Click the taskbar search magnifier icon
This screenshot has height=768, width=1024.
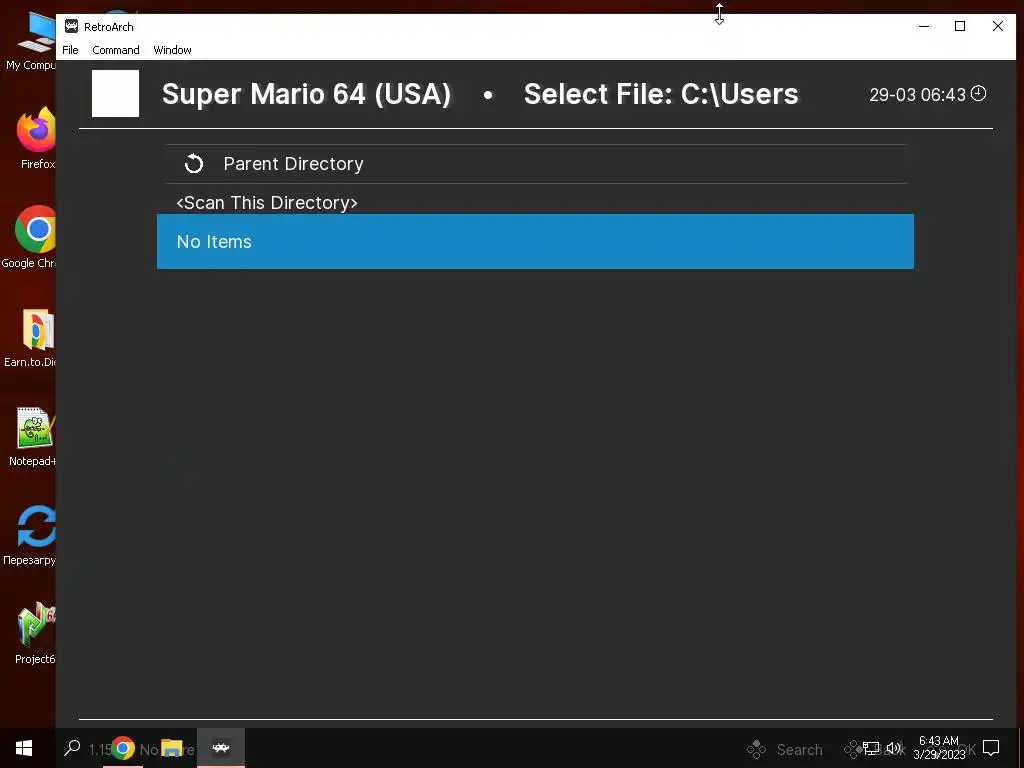tap(72, 748)
